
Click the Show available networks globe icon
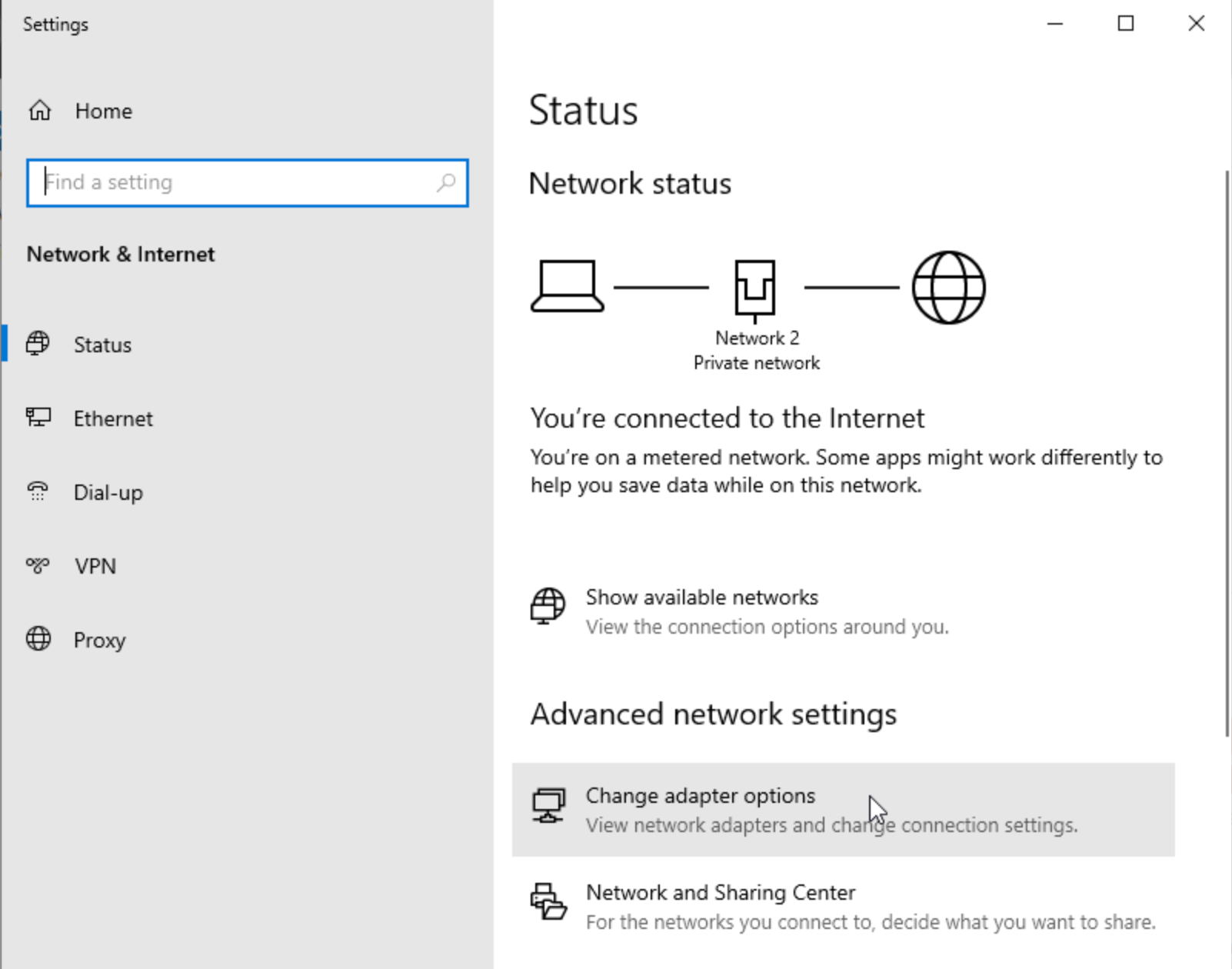click(x=548, y=606)
